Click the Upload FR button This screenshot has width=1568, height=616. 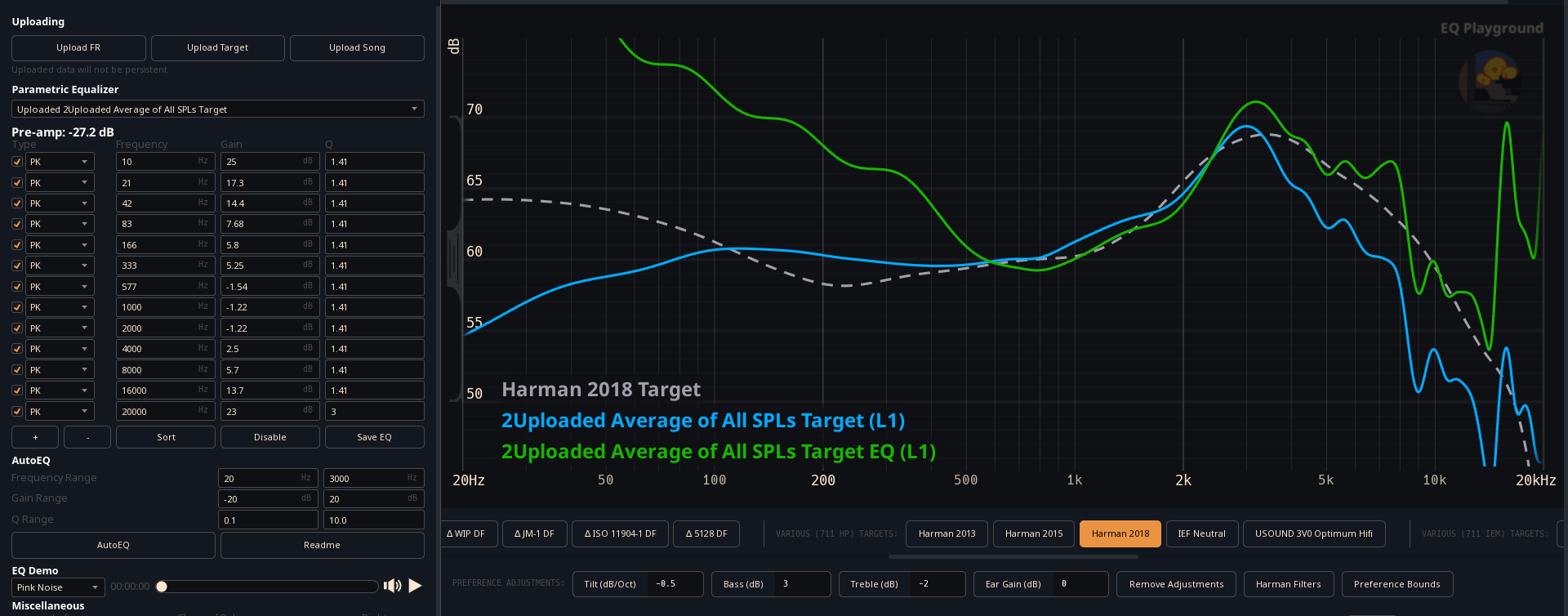[78, 47]
